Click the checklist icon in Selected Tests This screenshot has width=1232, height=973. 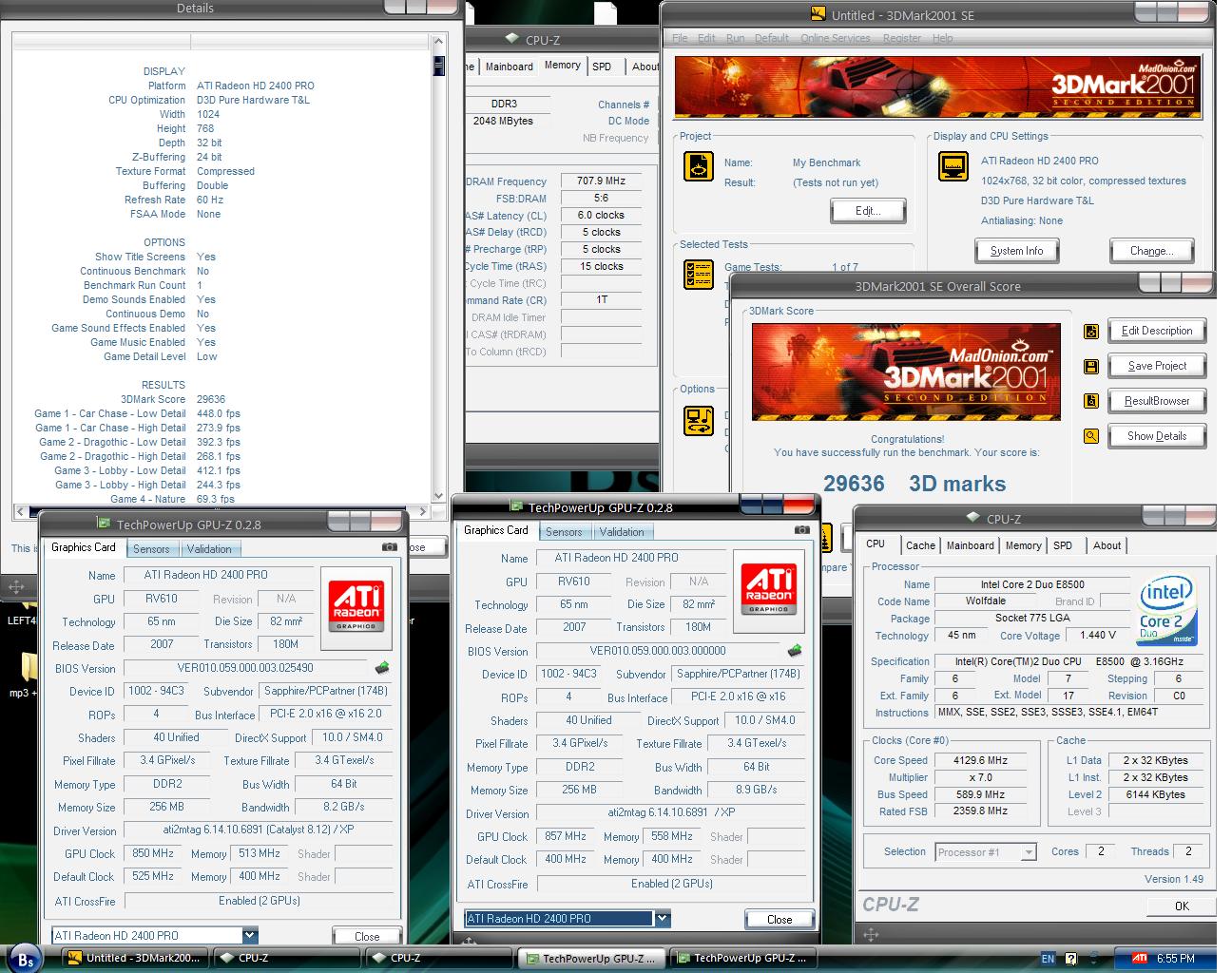tap(699, 275)
